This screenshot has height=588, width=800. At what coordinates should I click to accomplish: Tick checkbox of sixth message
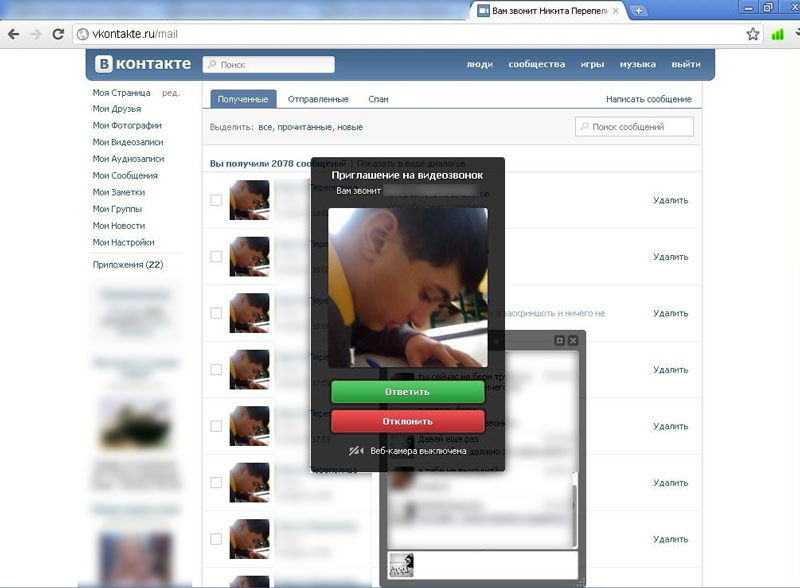coord(216,482)
